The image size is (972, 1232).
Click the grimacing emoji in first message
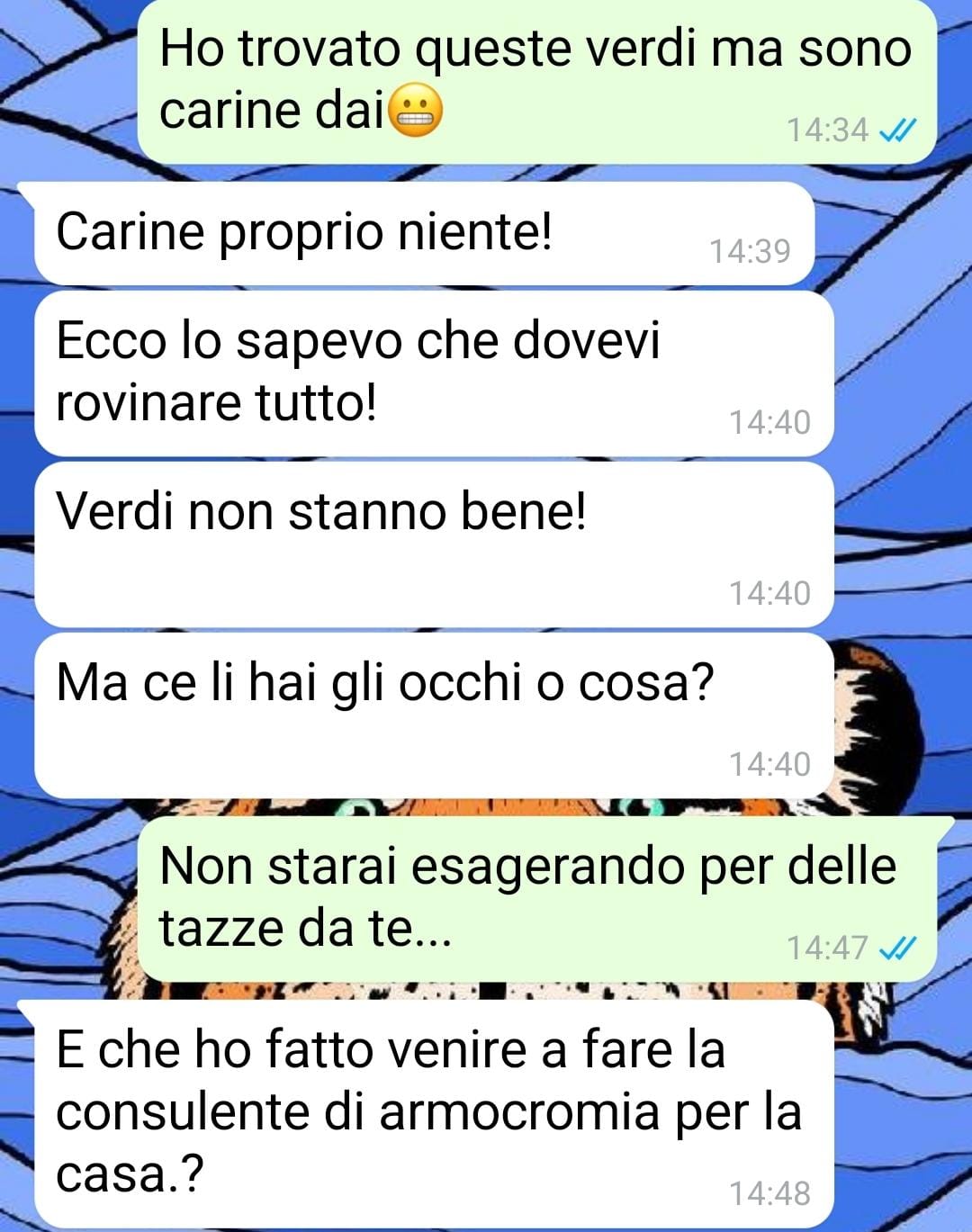pos(415,112)
